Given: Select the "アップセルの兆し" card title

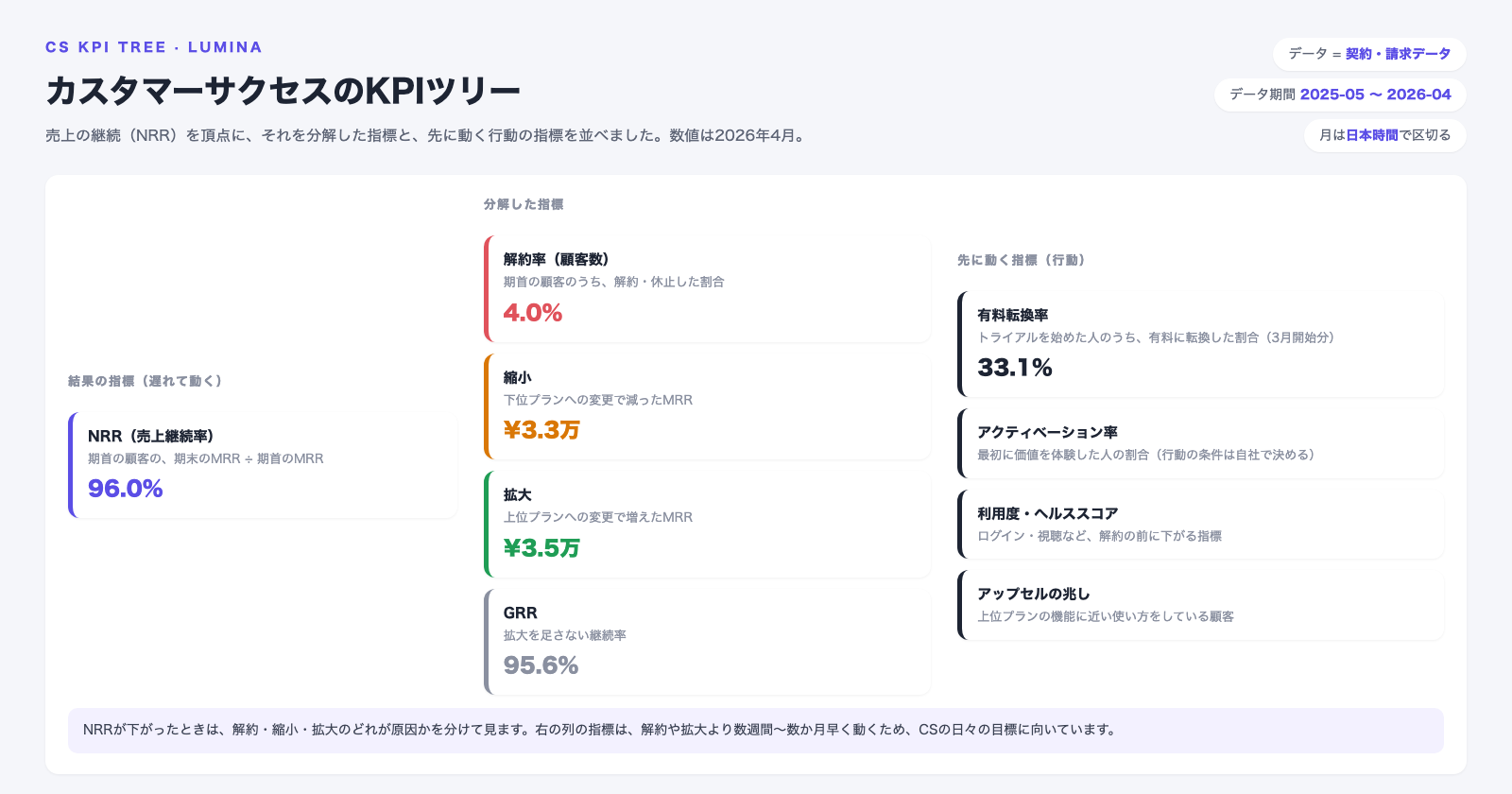Looking at the screenshot, I should (1034, 594).
